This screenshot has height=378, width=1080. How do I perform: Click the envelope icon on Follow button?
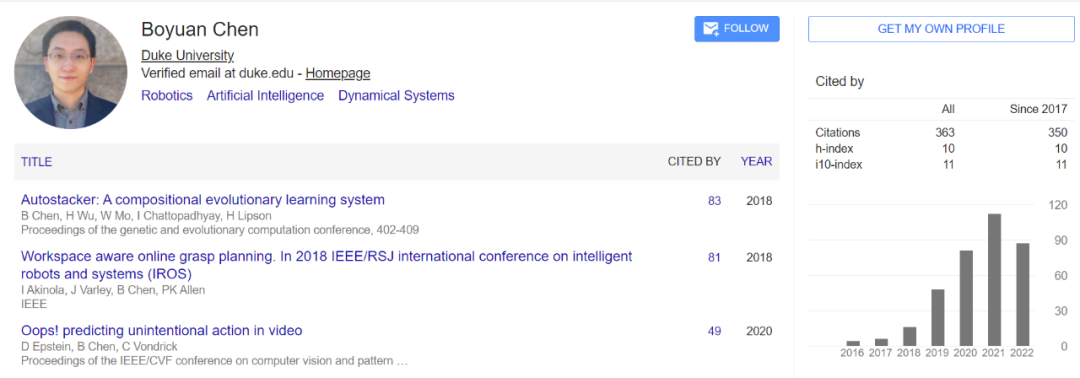pos(711,29)
